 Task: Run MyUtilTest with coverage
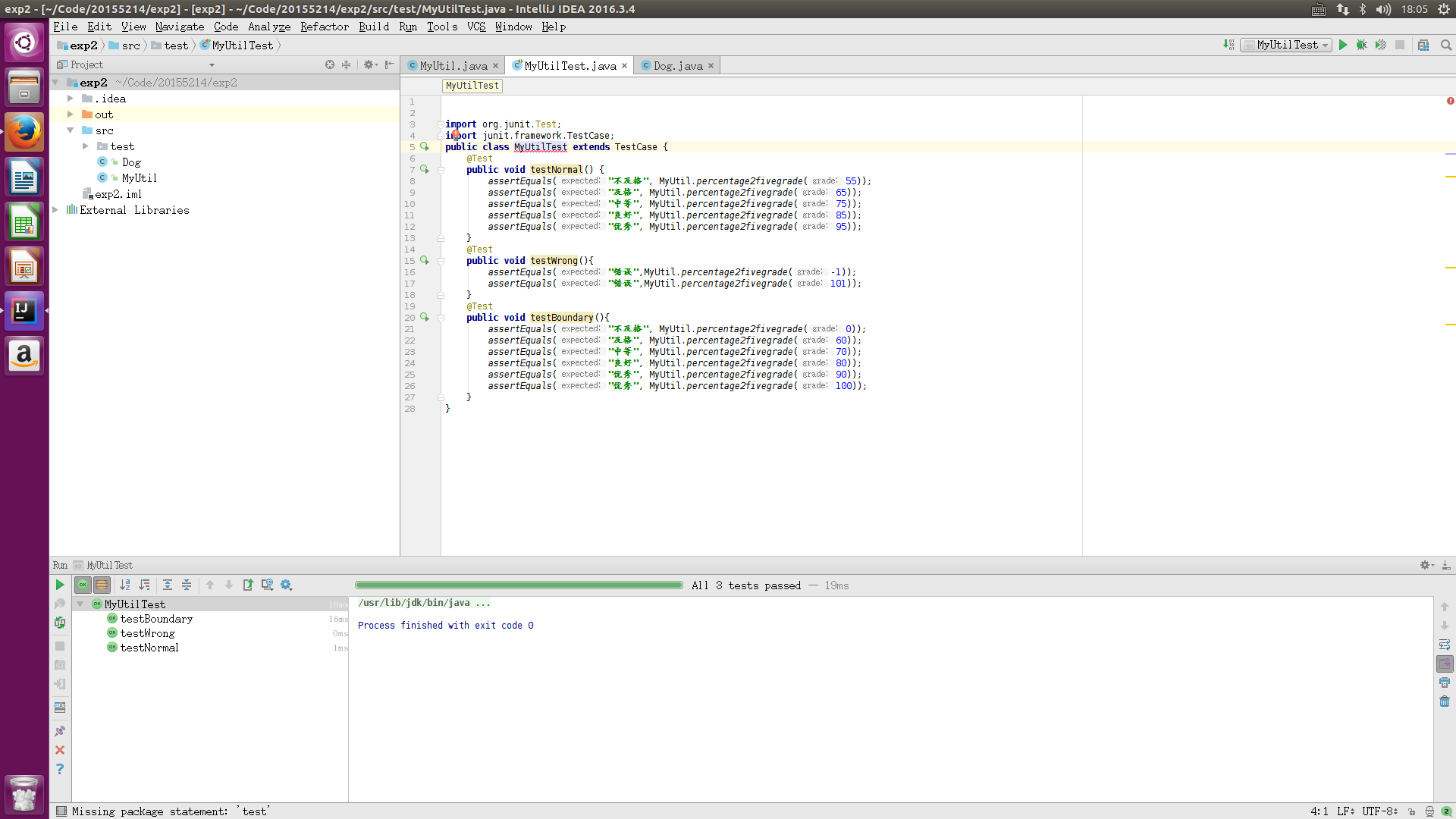click(1381, 45)
